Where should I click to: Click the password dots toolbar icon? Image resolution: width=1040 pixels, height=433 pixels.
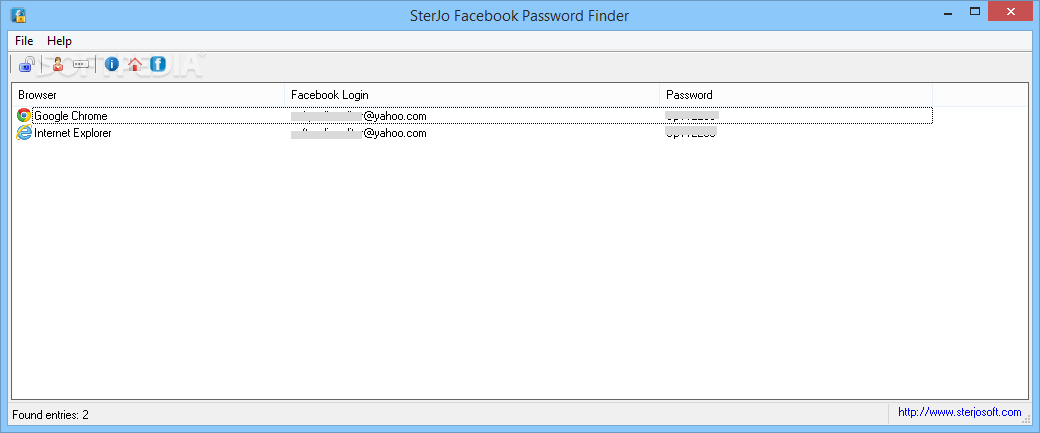82,65
